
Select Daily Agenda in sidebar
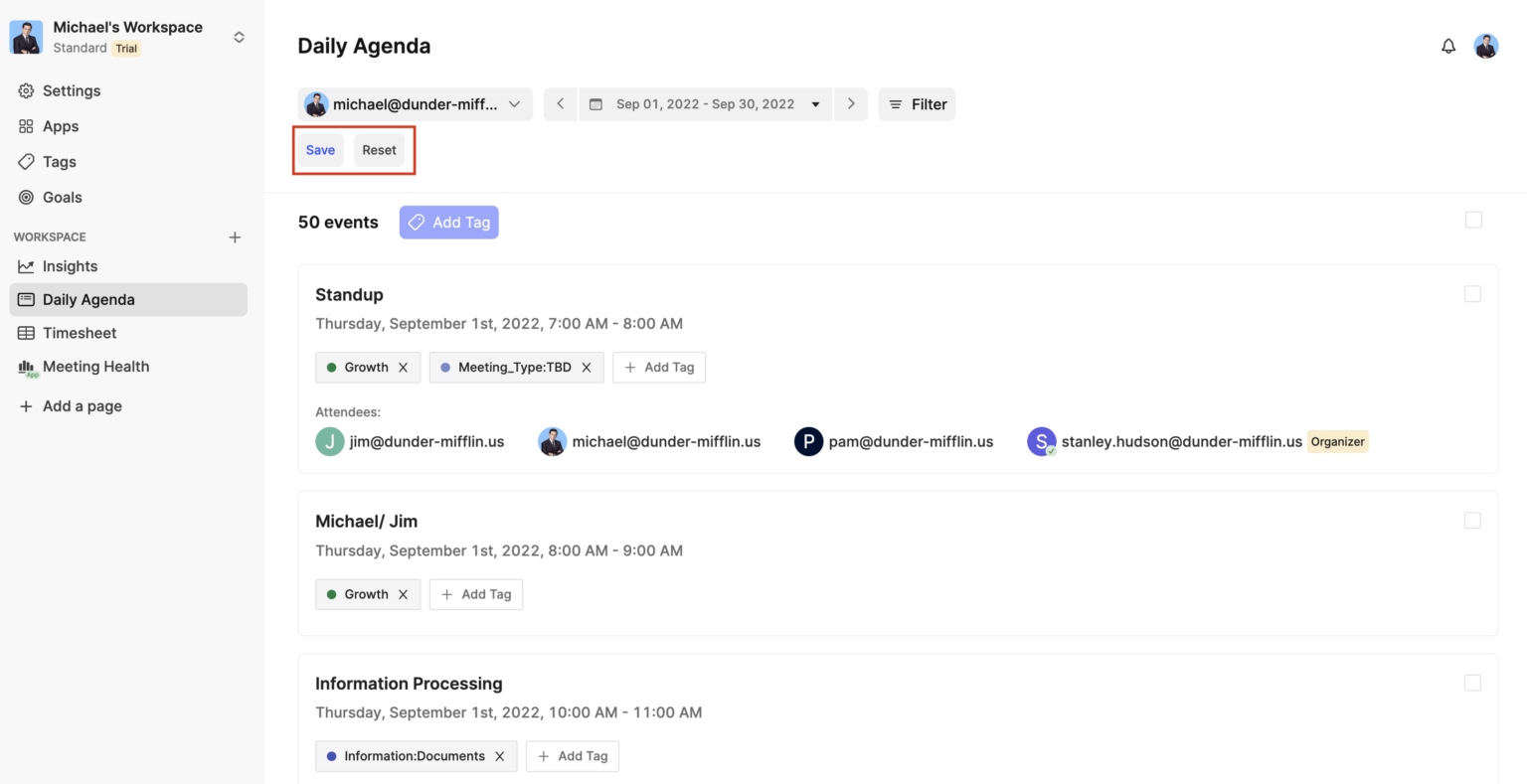coord(128,300)
